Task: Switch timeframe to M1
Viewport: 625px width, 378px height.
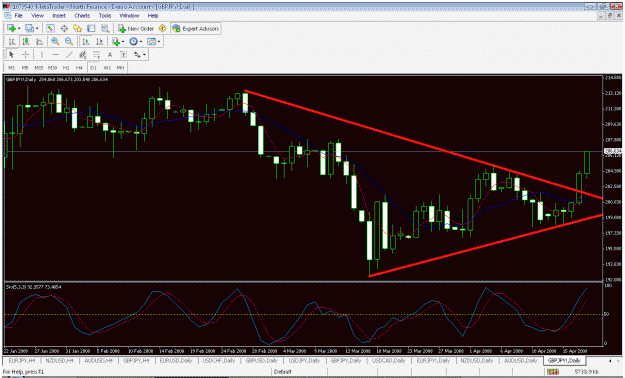Action: [x=12, y=68]
